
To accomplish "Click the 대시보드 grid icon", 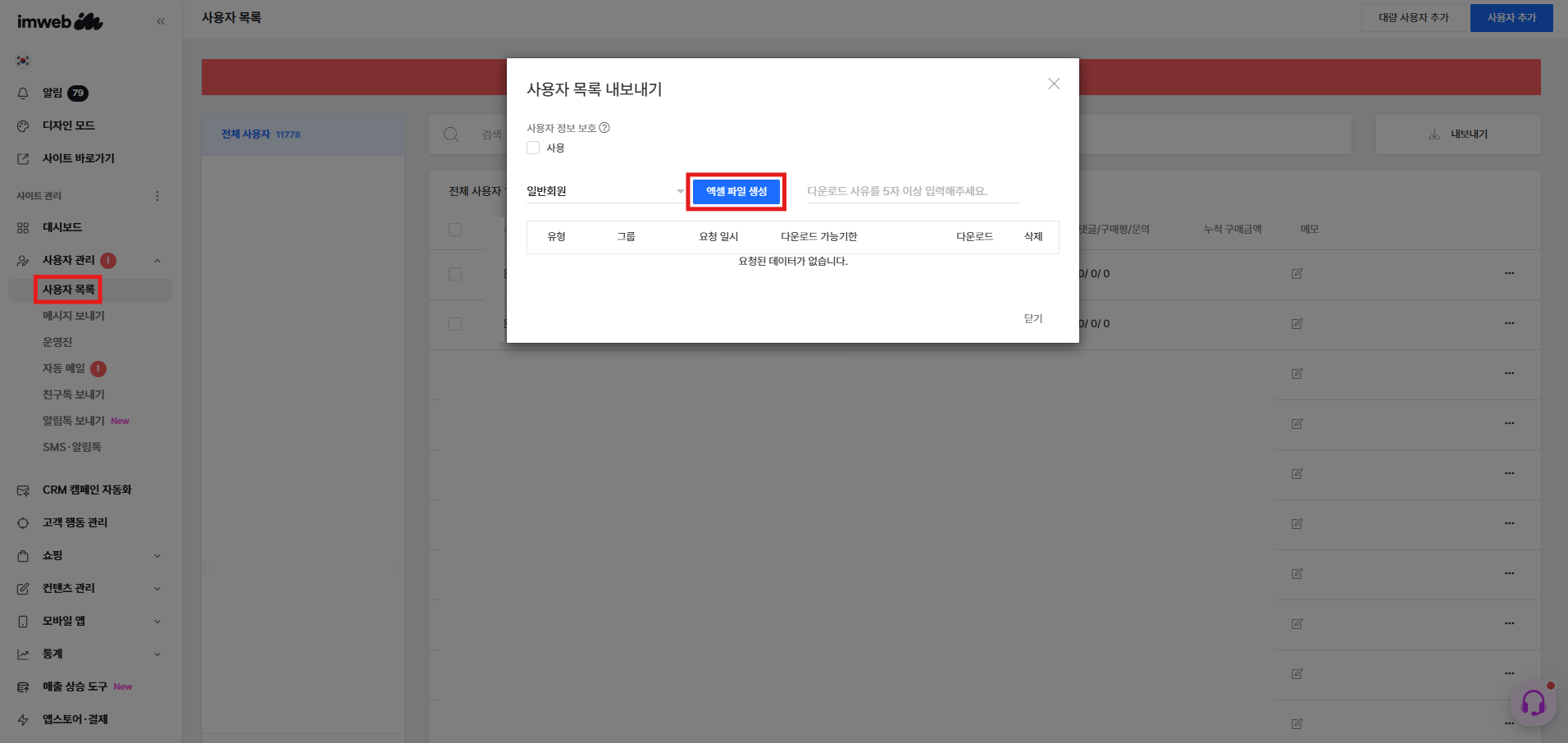I will [x=23, y=228].
